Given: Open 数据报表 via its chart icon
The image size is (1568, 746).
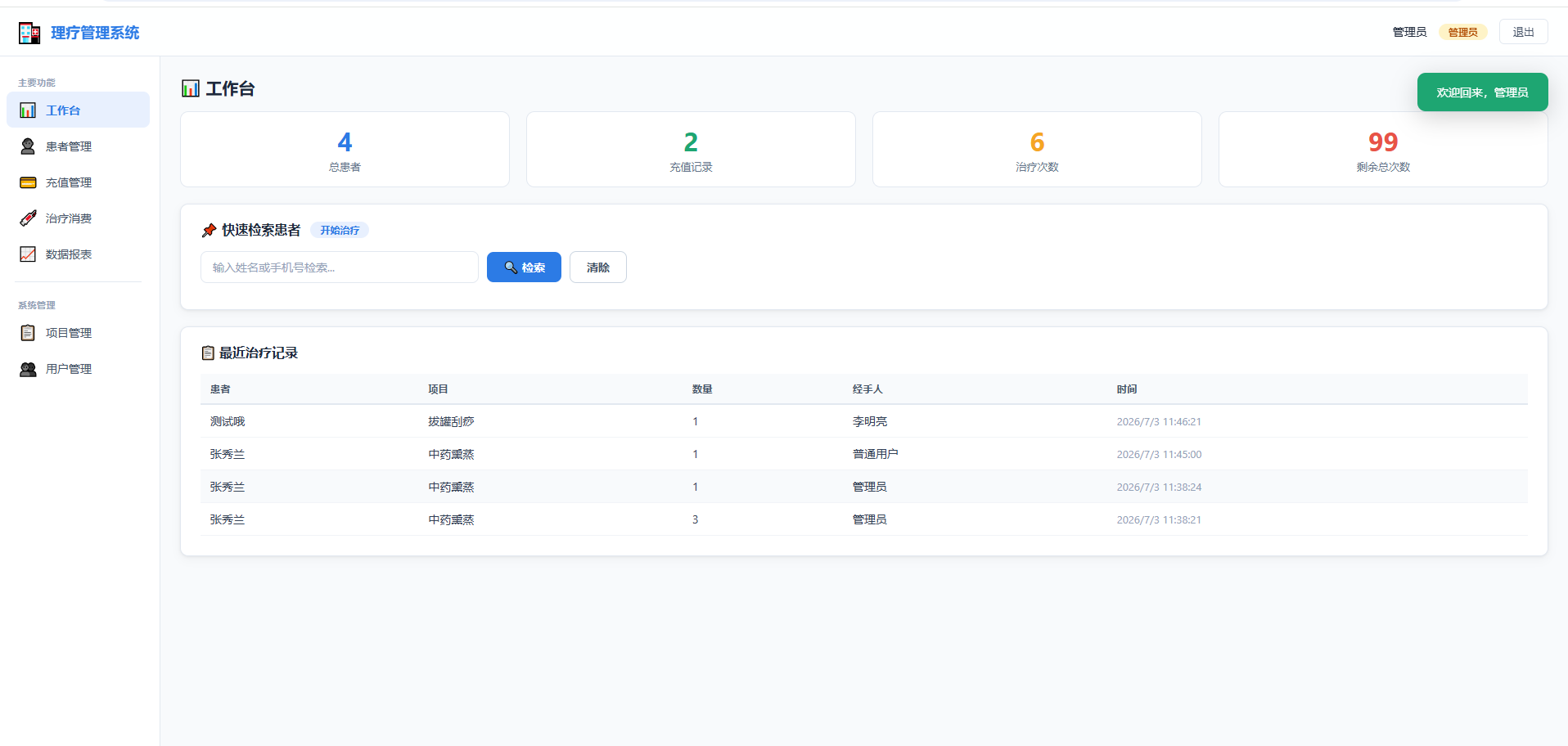Looking at the screenshot, I should click(x=28, y=254).
